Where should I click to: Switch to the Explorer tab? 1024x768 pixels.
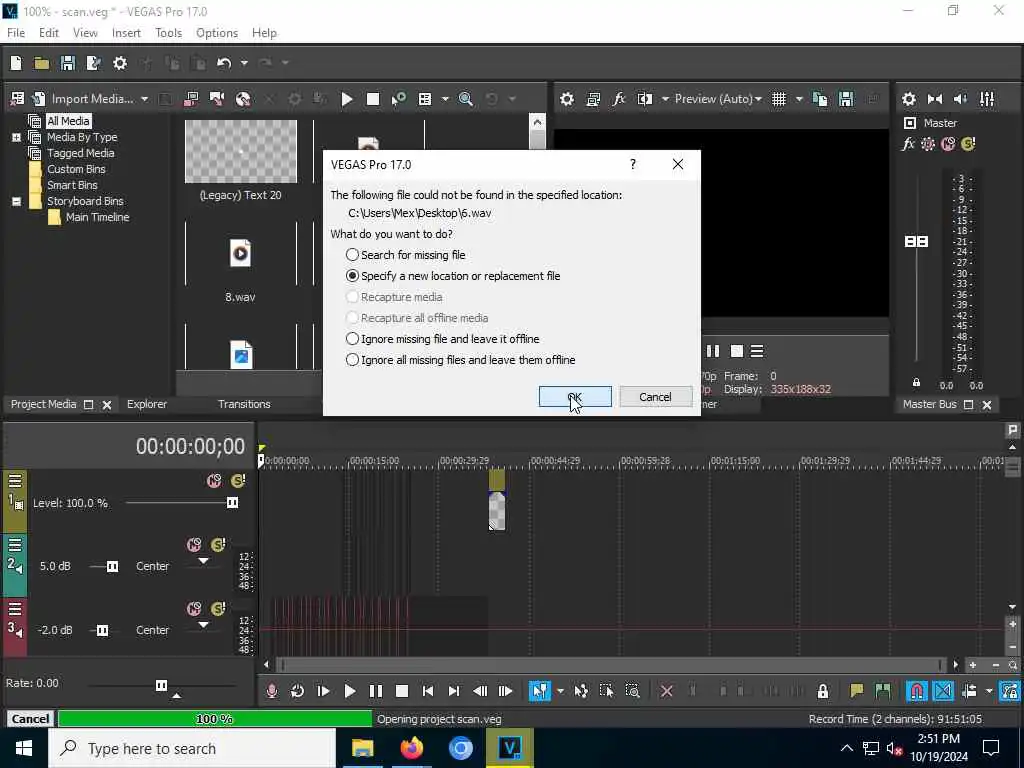(146, 404)
